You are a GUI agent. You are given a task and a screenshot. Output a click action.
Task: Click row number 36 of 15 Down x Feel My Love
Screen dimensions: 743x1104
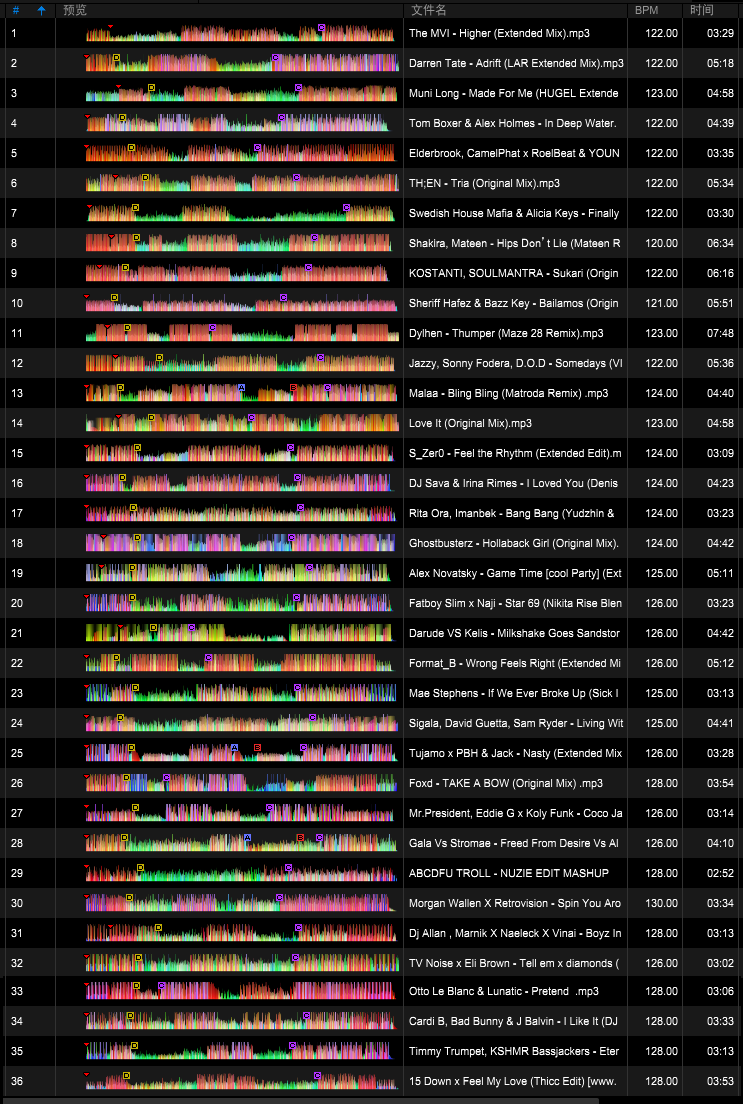click(x=17, y=1081)
